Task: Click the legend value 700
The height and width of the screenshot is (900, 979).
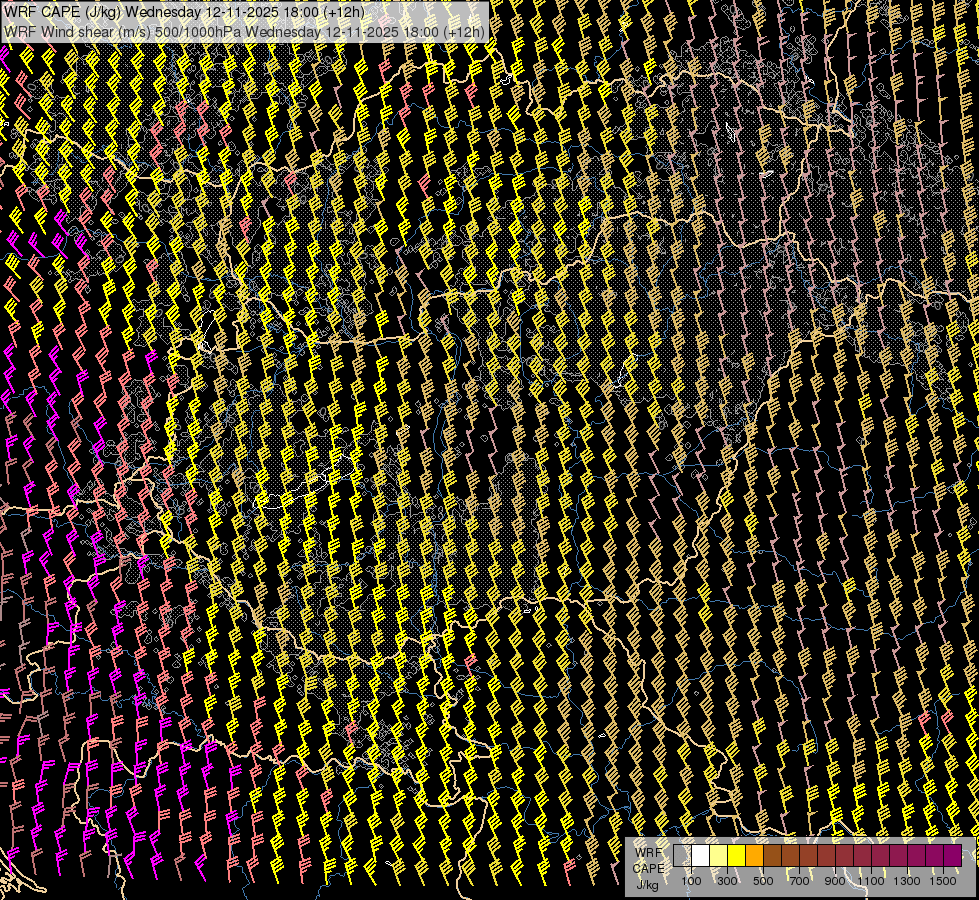Action: coord(799,881)
